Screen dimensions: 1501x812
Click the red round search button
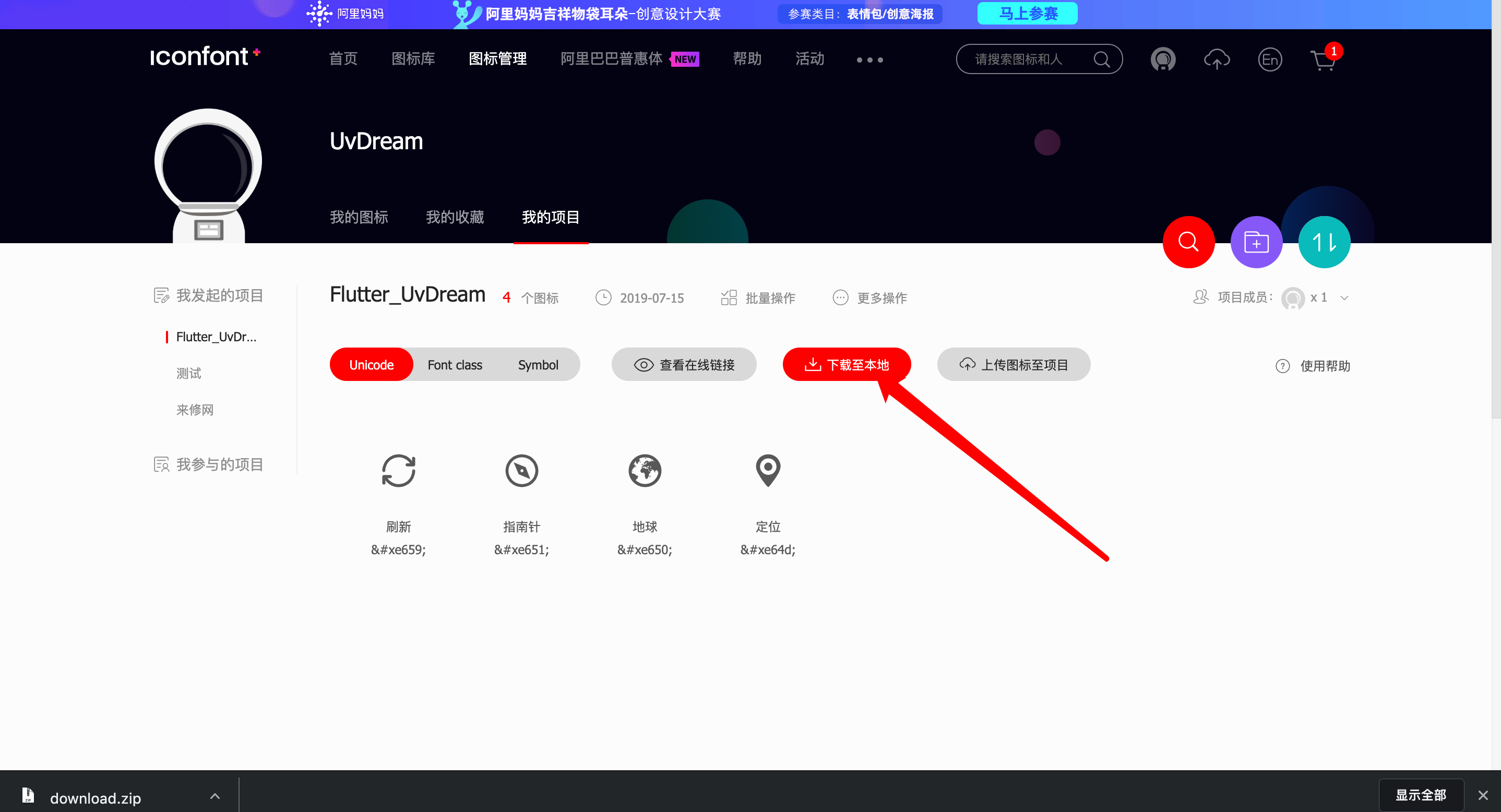(1188, 242)
